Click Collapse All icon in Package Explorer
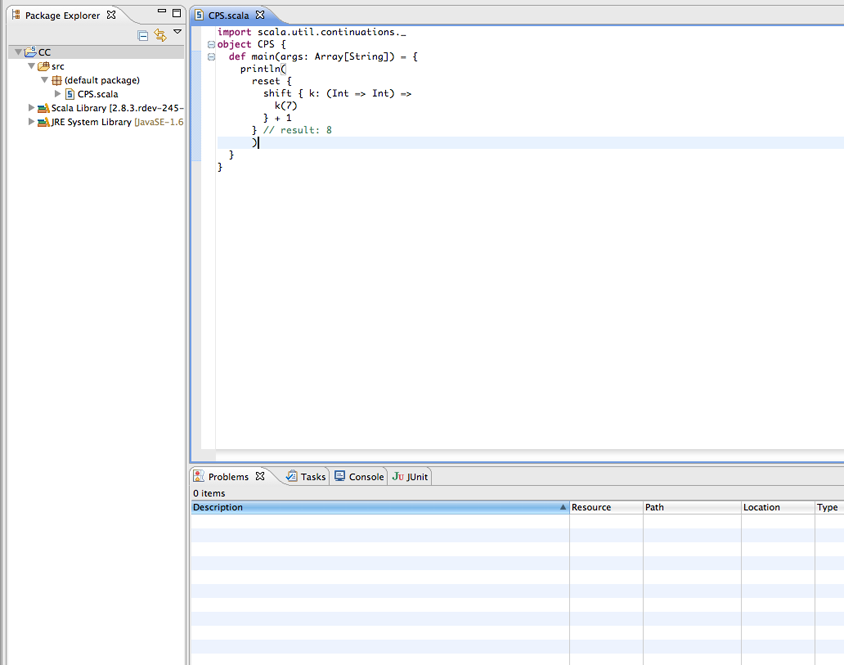The height and width of the screenshot is (665, 844). (143, 35)
